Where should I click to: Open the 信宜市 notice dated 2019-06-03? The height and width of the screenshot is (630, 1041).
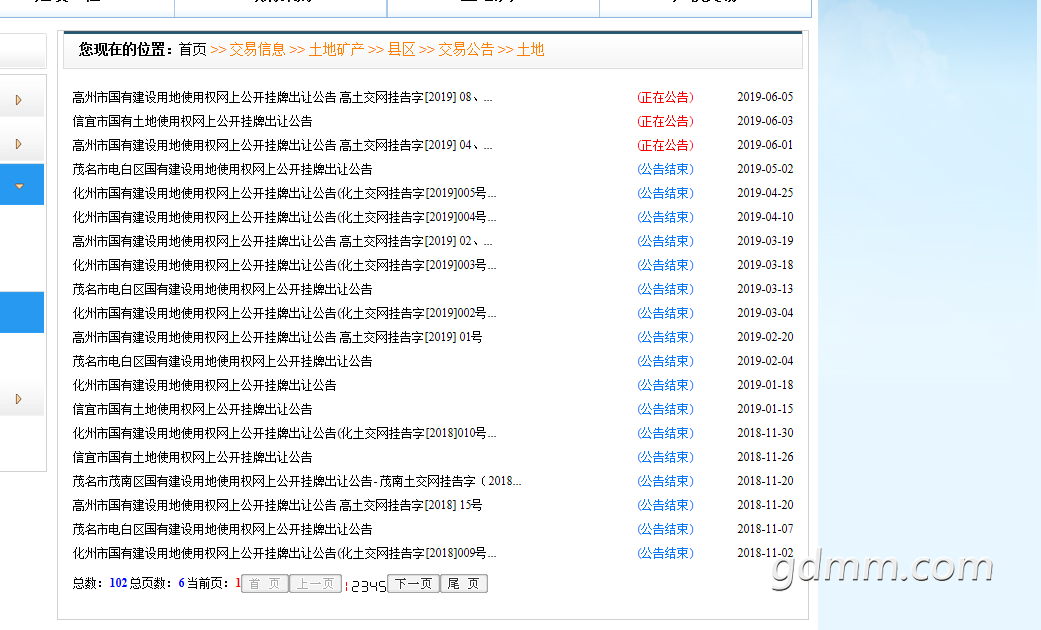[x=192, y=121]
